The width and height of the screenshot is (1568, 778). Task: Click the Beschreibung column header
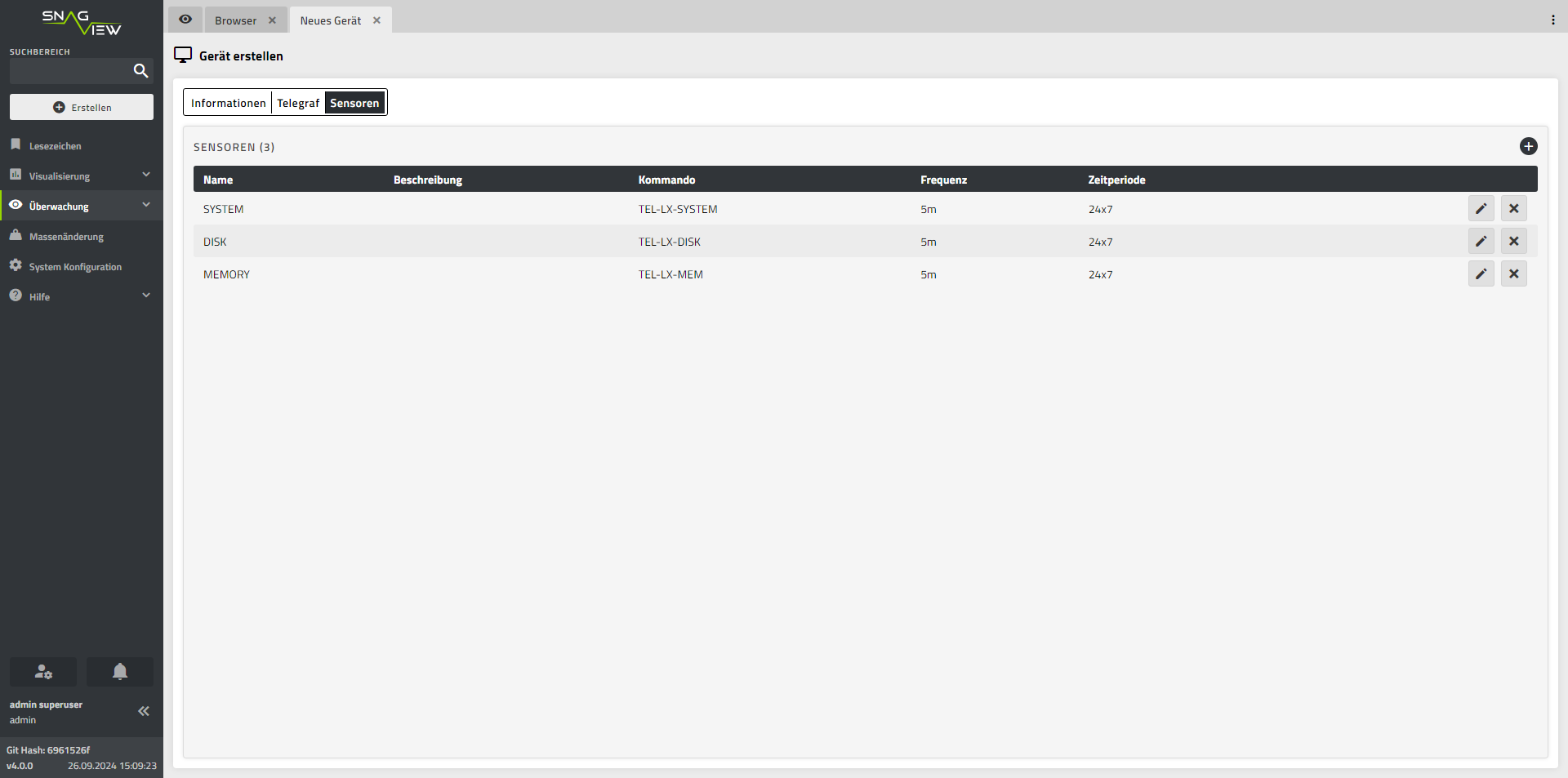pyautogui.click(x=428, y=180)
